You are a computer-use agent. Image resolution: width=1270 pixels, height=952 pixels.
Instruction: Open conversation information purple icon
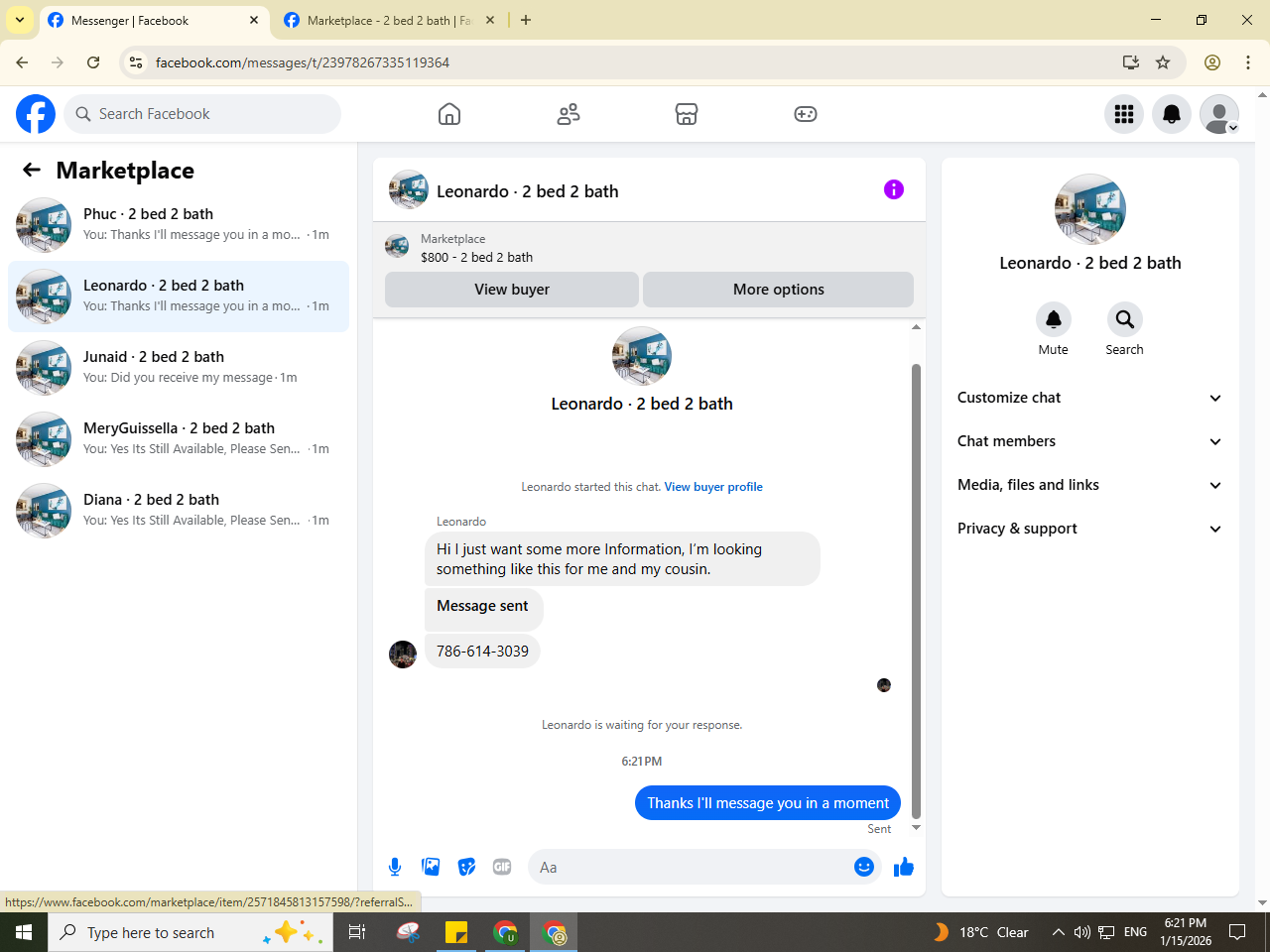pos(894,189)
